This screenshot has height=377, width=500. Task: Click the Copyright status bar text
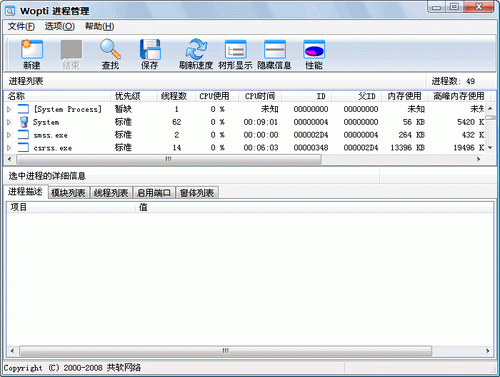(x=72, y=368)
